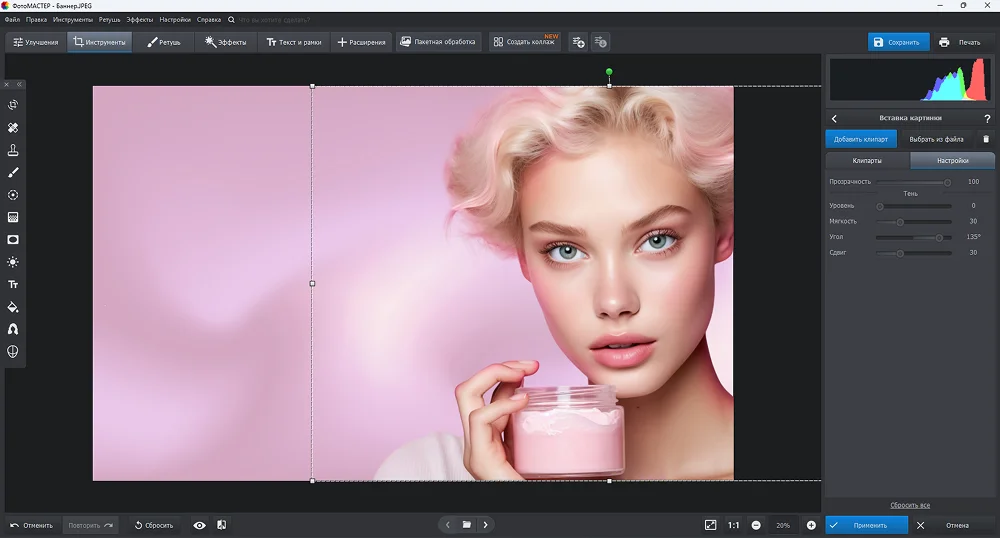1000x538 pixels.
Task: Set zoom to 1:1 actual size
Action: 733,525
